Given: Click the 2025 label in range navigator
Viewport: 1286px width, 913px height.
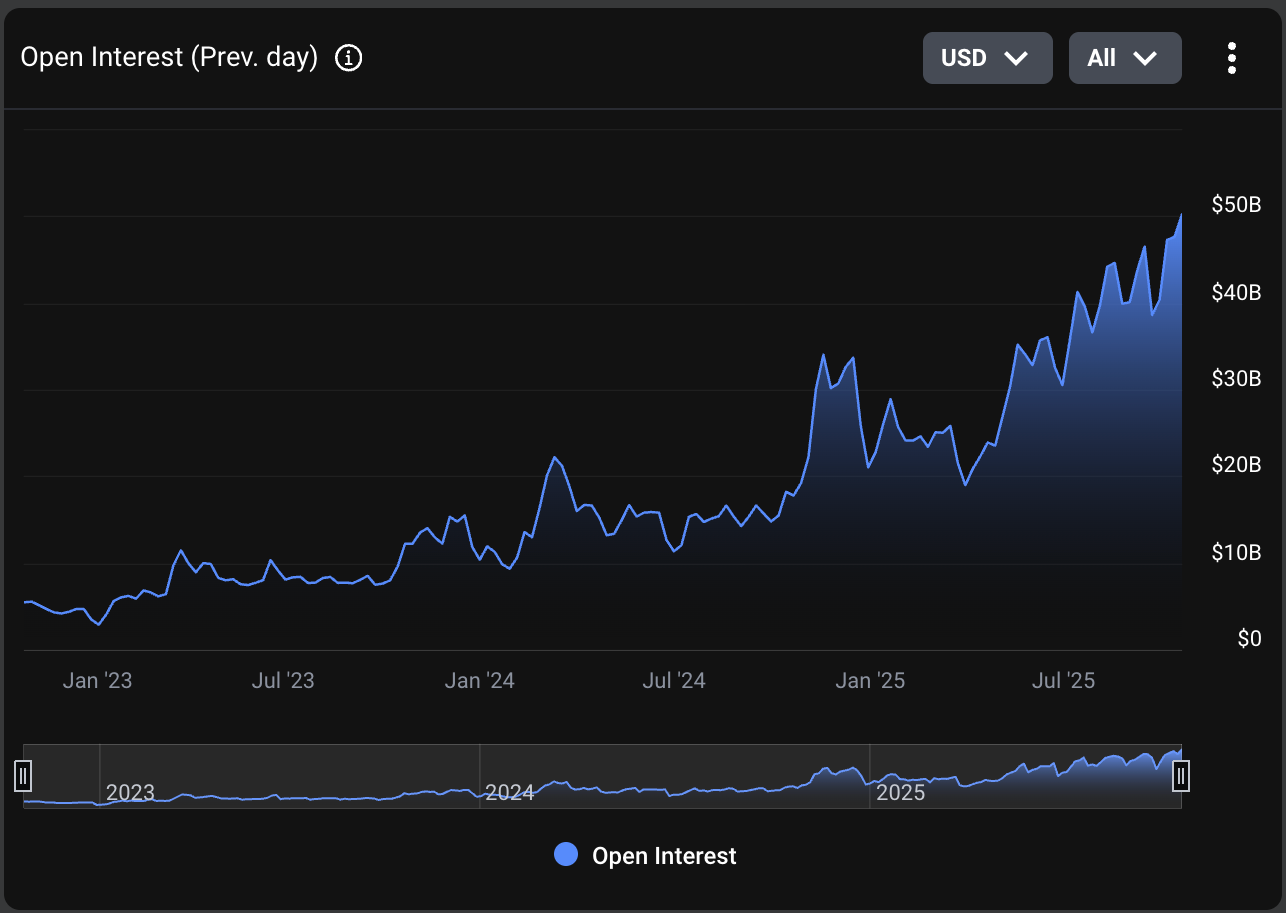Looking at the screenshot, I should click(900, 793).
